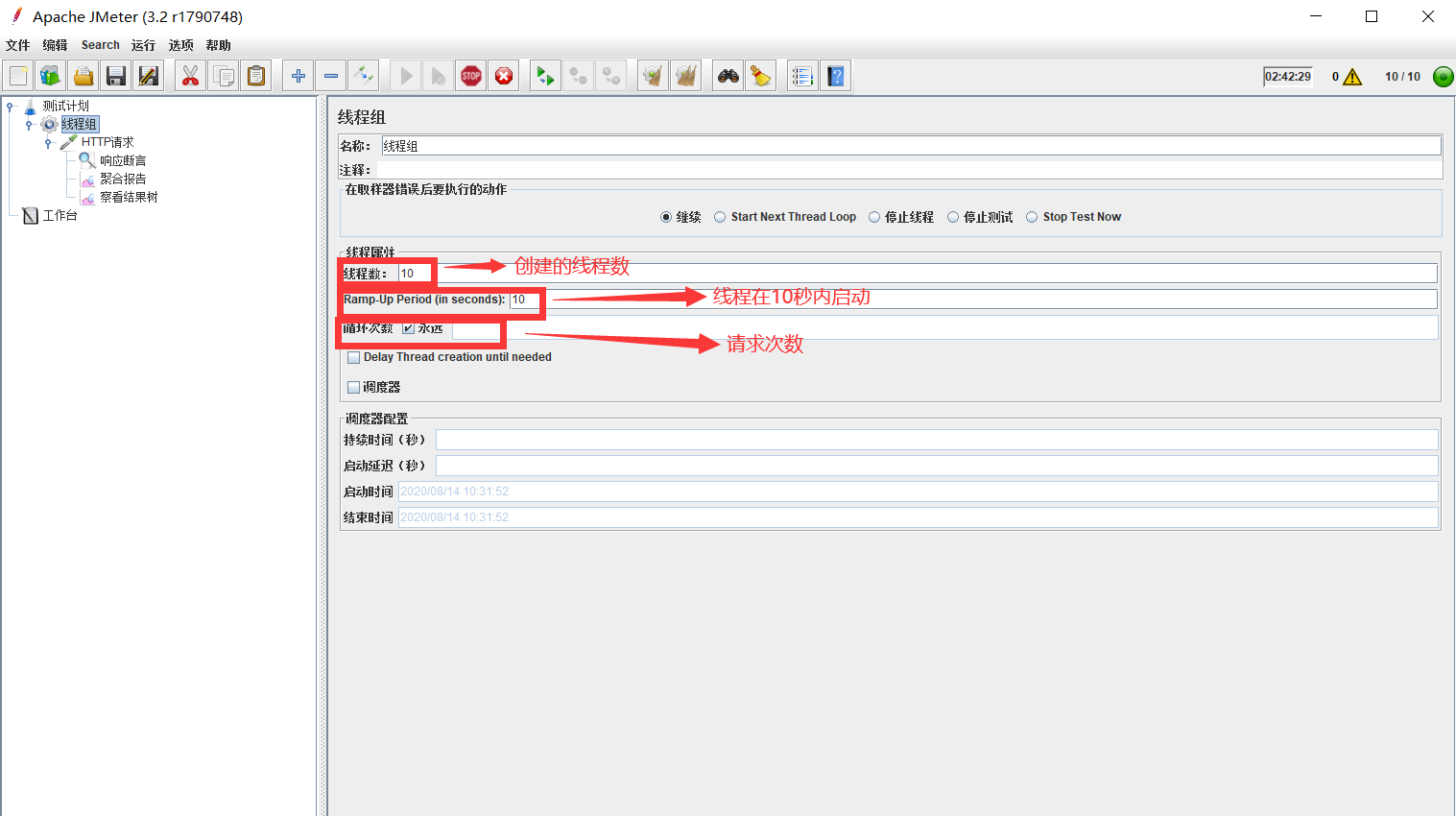The width and height of the screenshot is (1456, 816).
Task: Click the 启动延迟（秒）input field
Action: [x=937, y=466]
